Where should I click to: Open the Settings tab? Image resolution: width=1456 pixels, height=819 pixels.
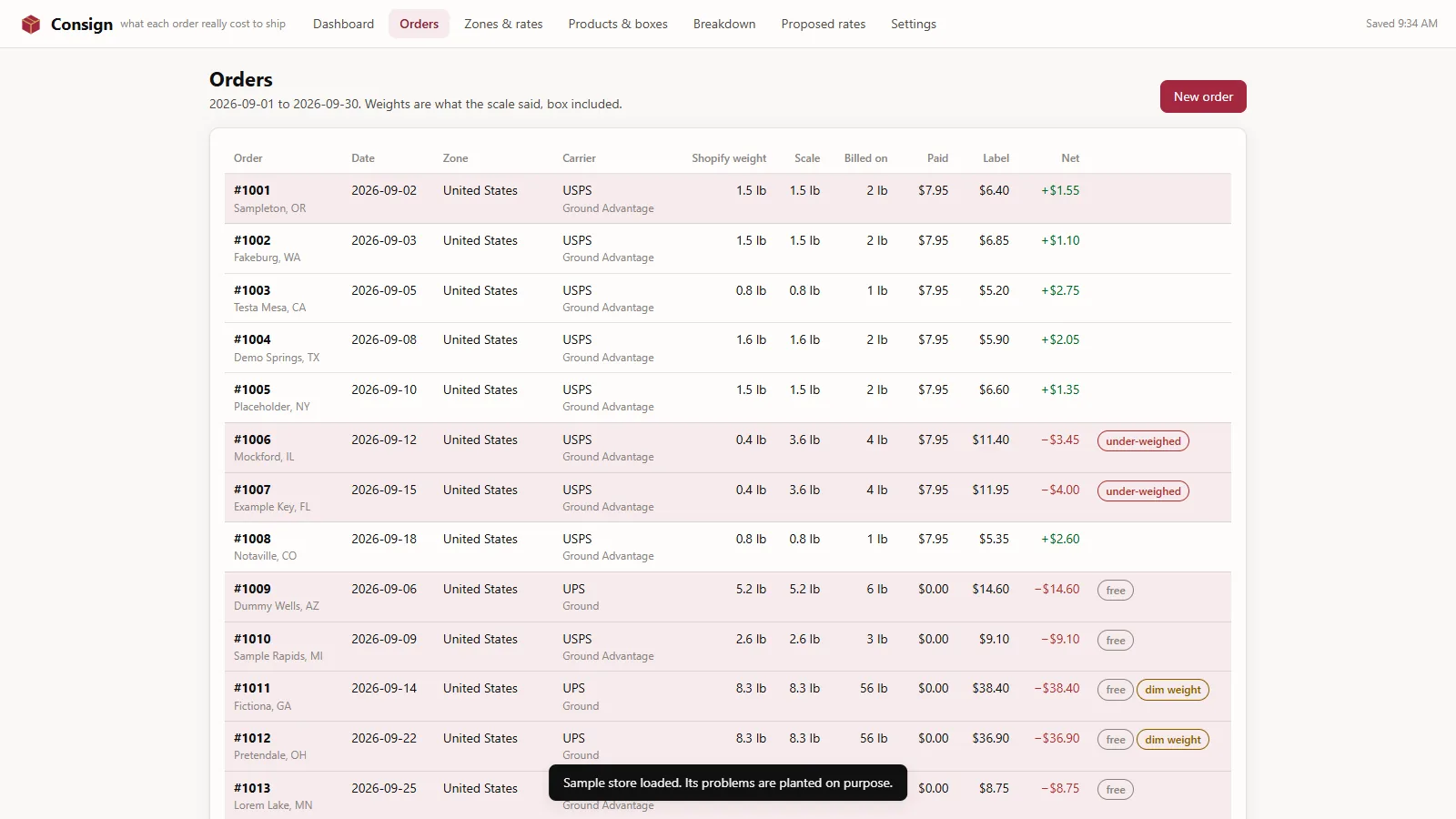(x=914, y=24)
